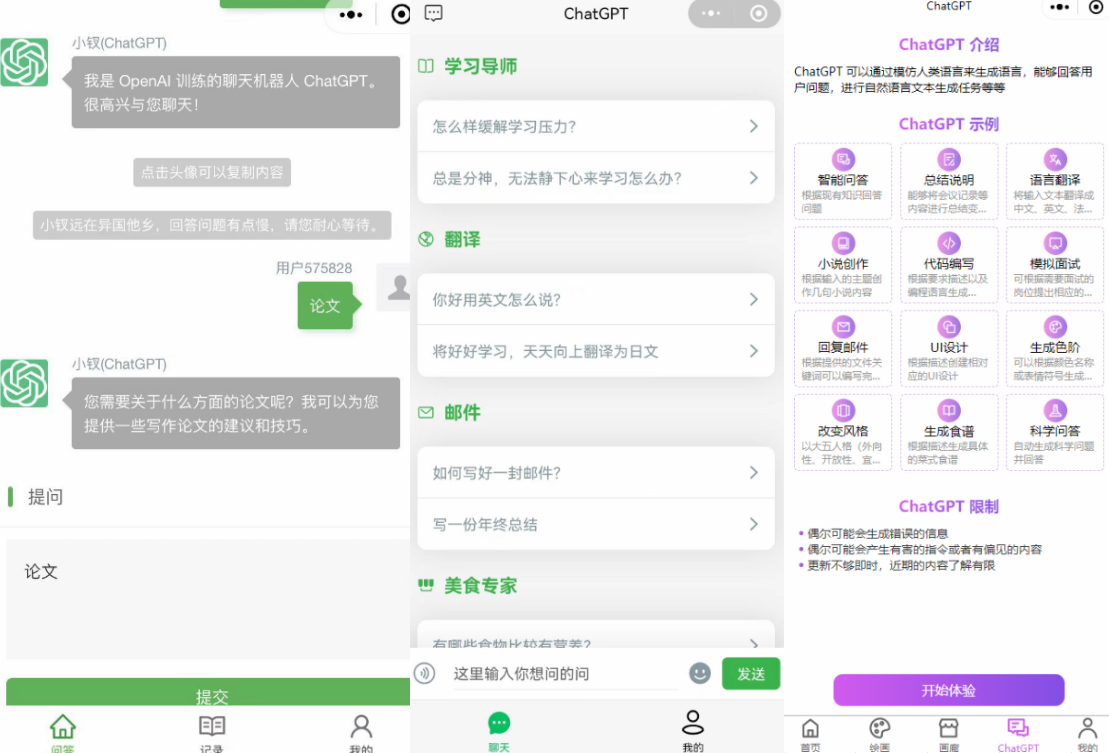Image resolution: width=1109 pixels, height=753 pixels.
Task: Select the 代码编写 example card
Action: pos(948,264)
